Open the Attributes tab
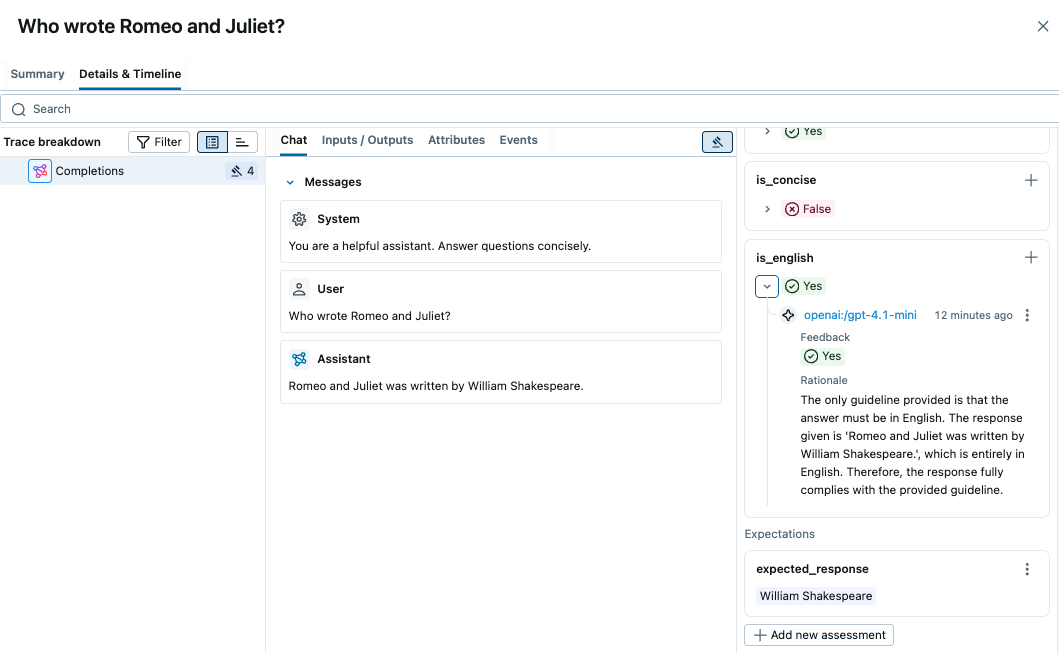 coord(456,140)
